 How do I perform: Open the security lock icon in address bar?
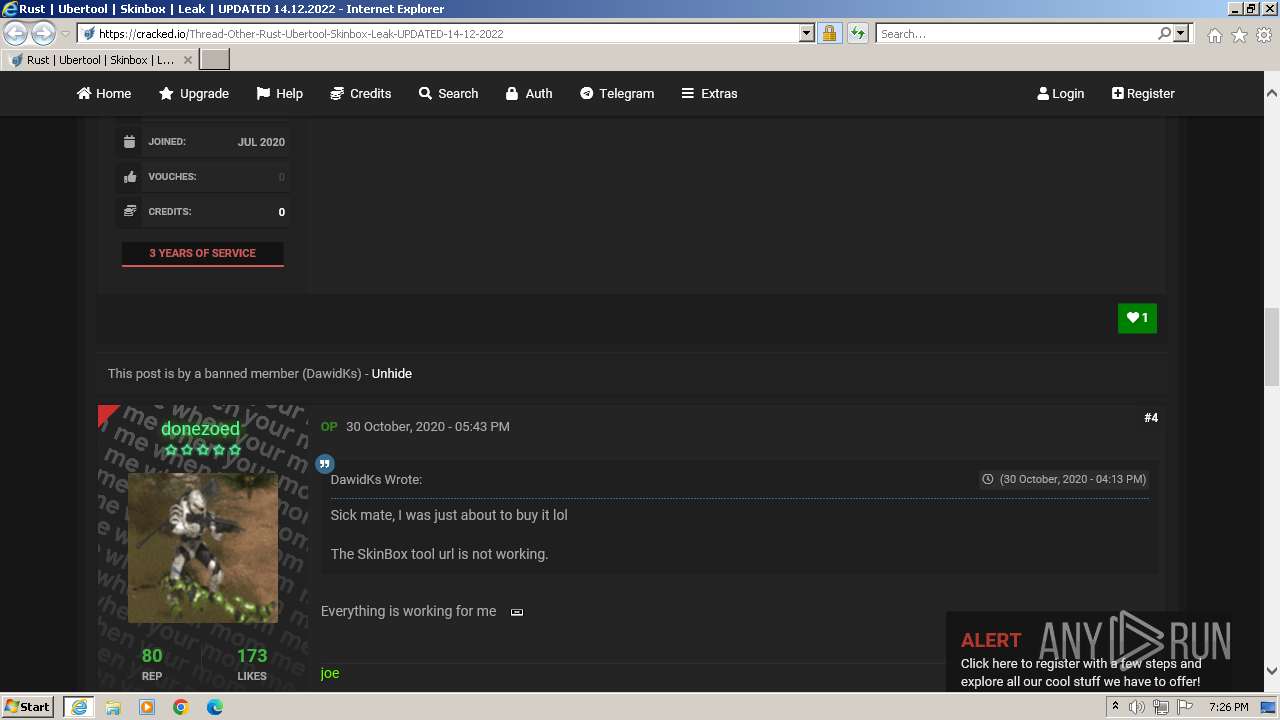point(829,33)
